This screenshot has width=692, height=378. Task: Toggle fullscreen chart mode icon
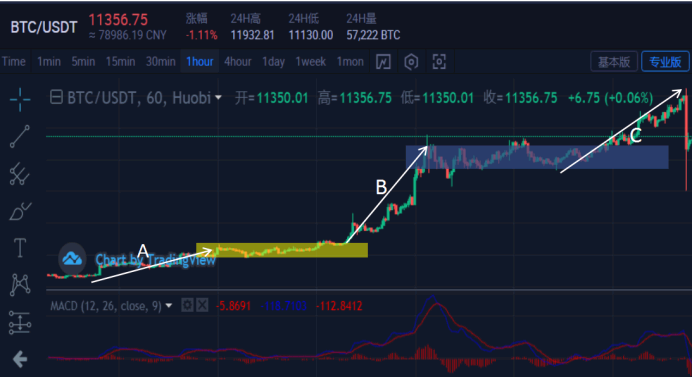[x=439, y=62]
